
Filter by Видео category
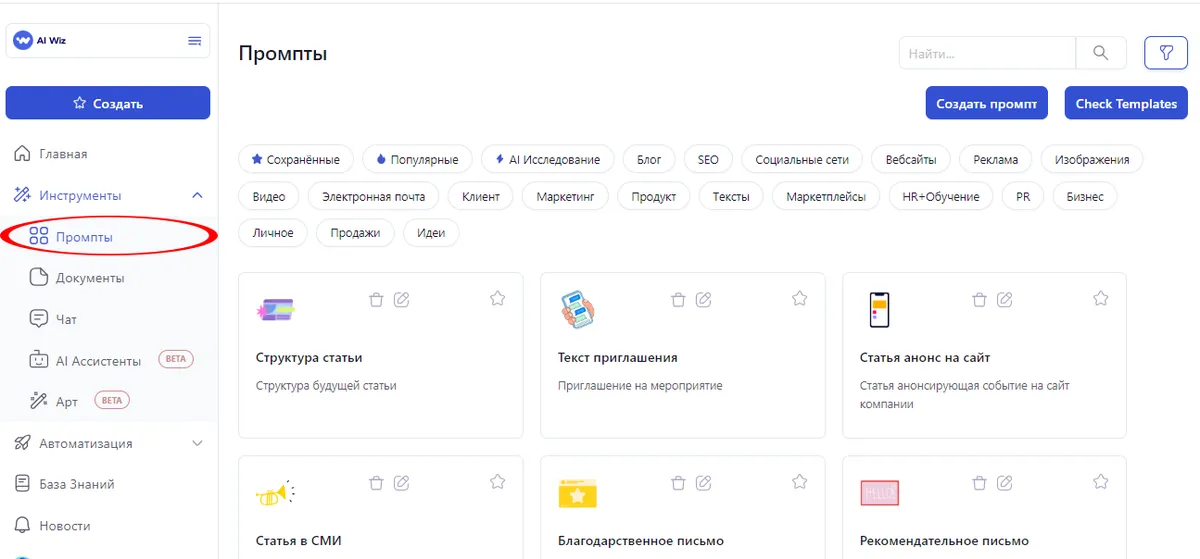tap(269, 197)
